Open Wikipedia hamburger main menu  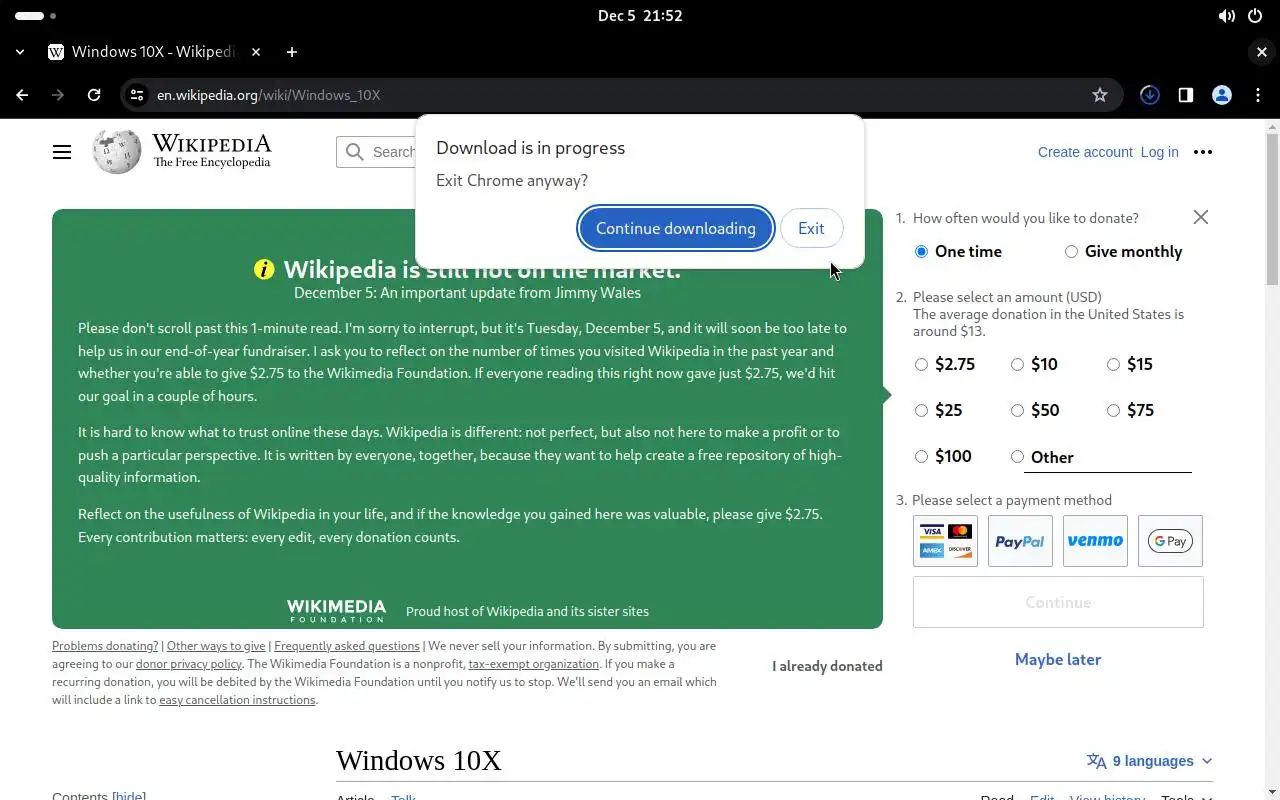62,152
